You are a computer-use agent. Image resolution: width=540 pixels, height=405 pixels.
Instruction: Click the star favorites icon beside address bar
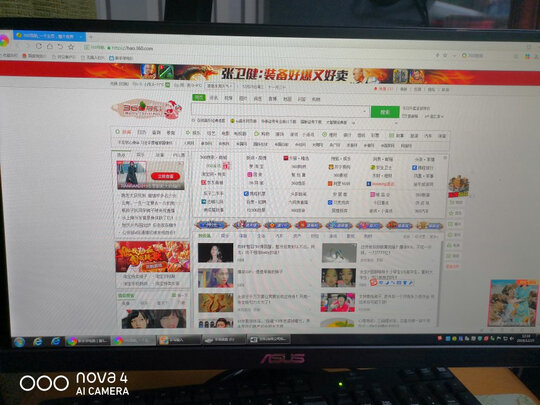[x=71, y=46]
